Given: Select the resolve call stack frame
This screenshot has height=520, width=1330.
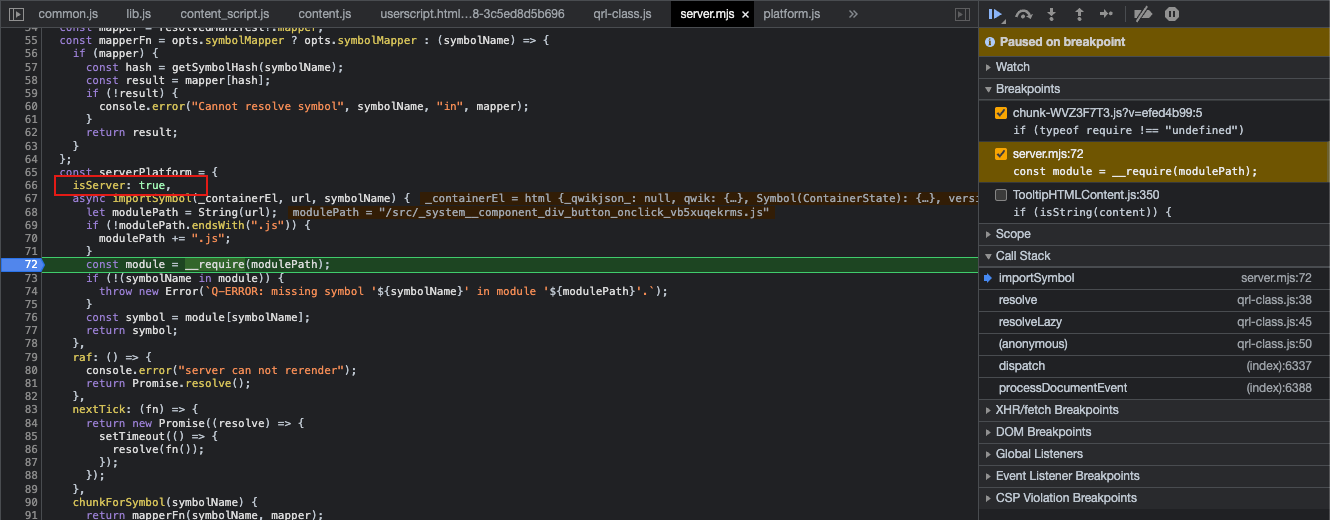Looking at the screenshot, I should click(1154, 300).
